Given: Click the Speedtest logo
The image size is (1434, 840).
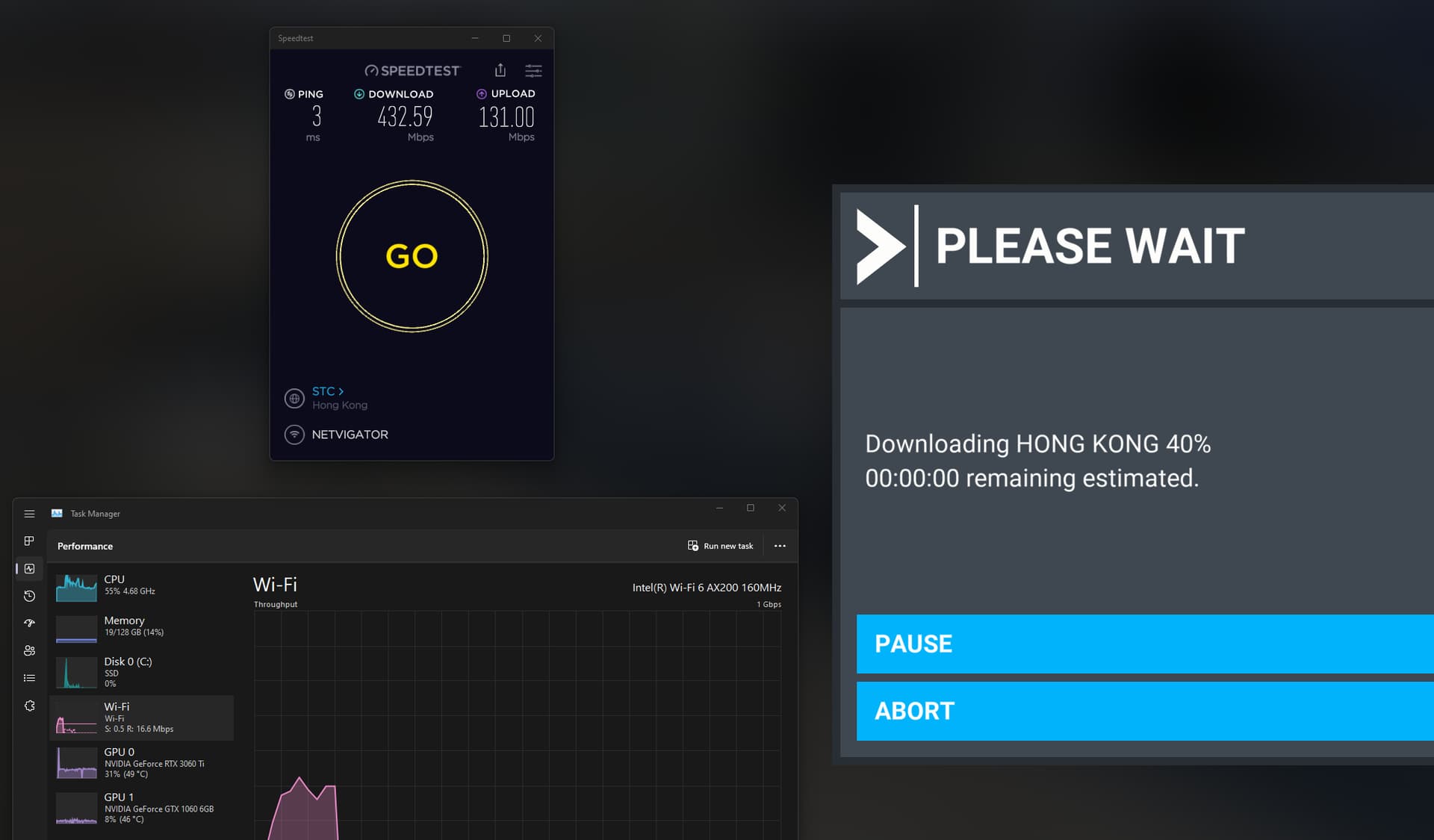Looking at the screenshot, I should tap(412, 70).
